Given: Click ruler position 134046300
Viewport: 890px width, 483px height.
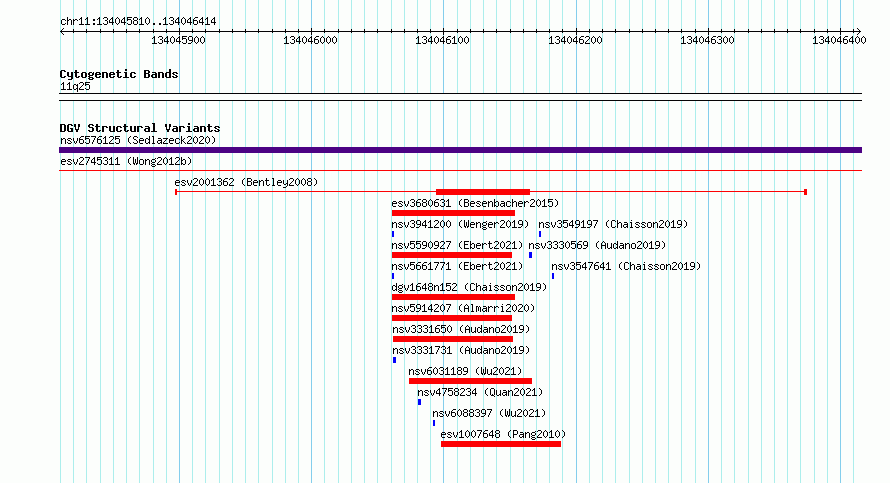Looking at the screenshot, I should coord(707,40).
